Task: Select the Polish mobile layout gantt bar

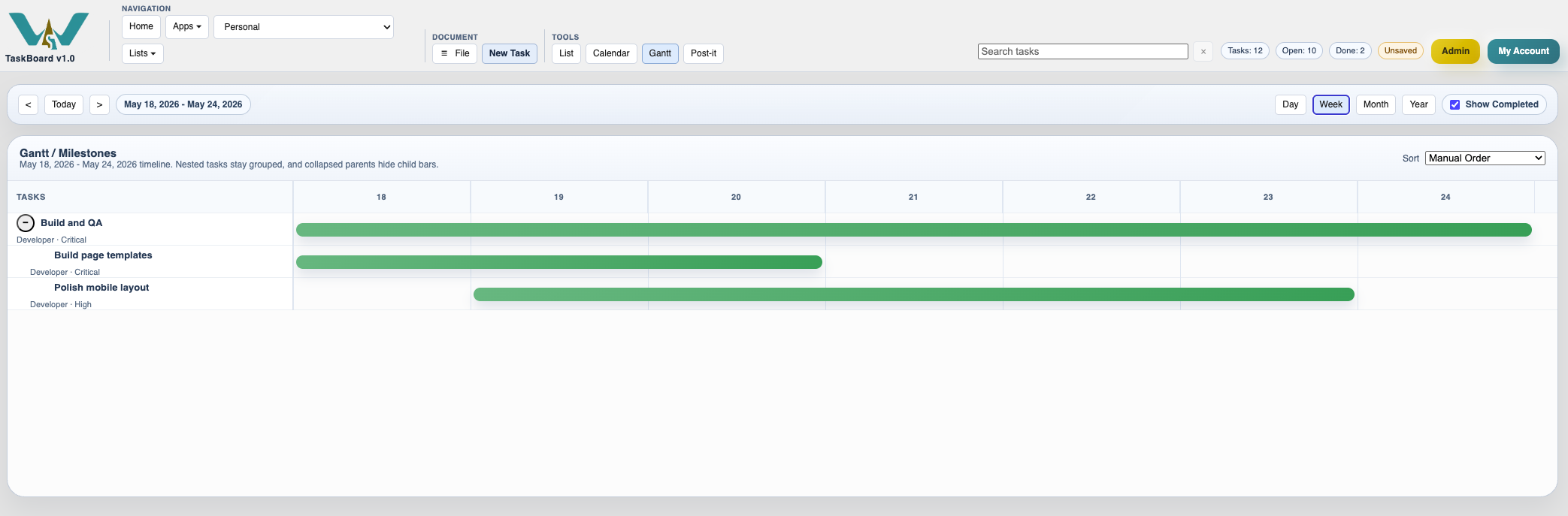Action: pos(913,294)
